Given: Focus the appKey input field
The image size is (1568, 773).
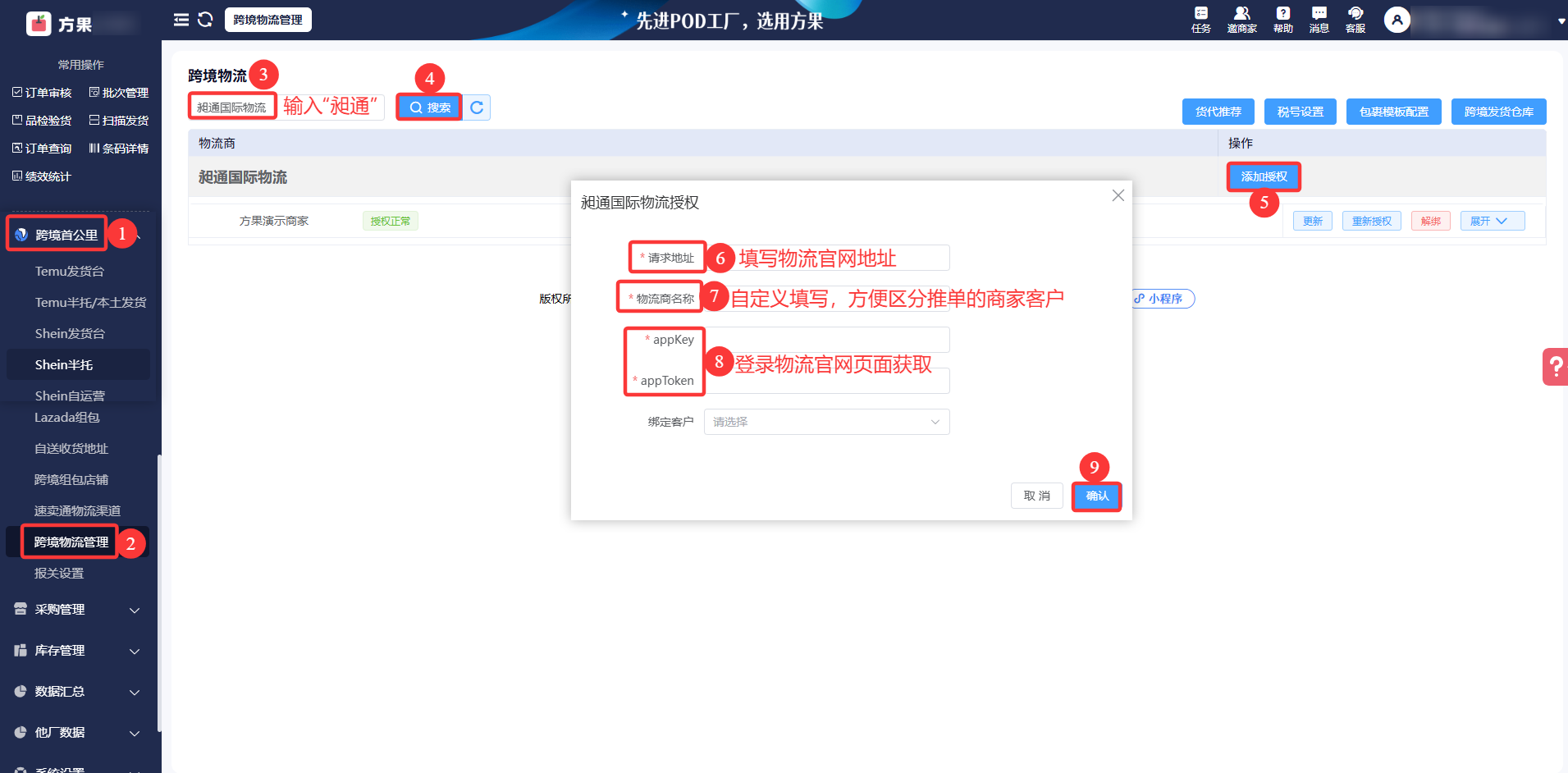Looking at the screenshot, I should (x=826, y=340).
